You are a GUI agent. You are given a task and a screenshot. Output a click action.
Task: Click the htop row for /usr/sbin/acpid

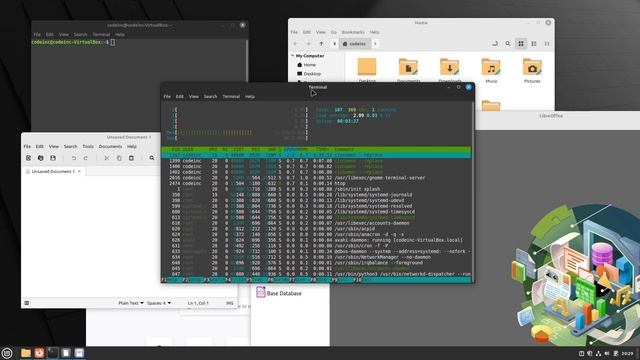[x=316, y=229]
